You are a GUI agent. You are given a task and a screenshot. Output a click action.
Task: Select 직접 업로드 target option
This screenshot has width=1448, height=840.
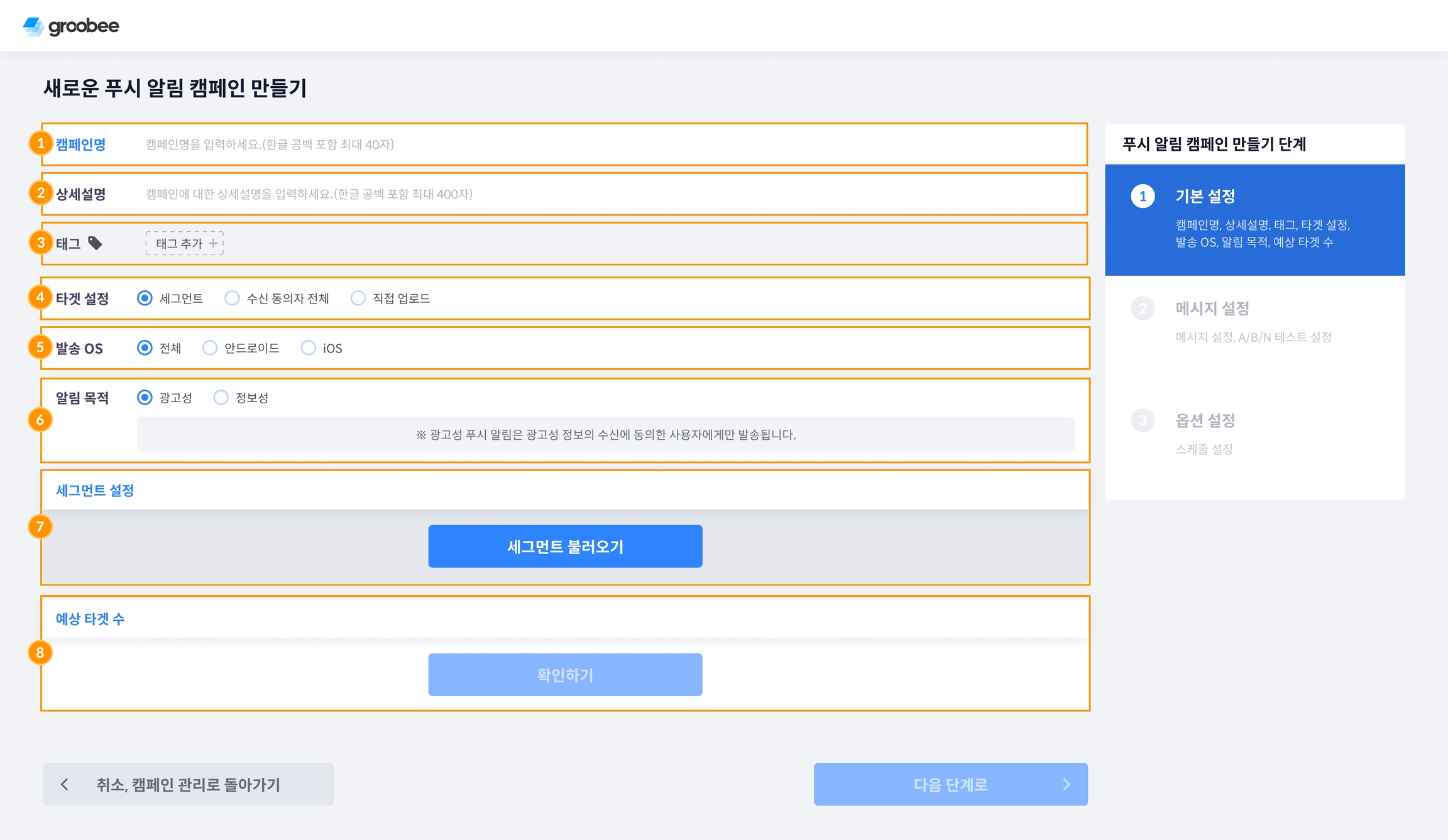coord(358,298)
